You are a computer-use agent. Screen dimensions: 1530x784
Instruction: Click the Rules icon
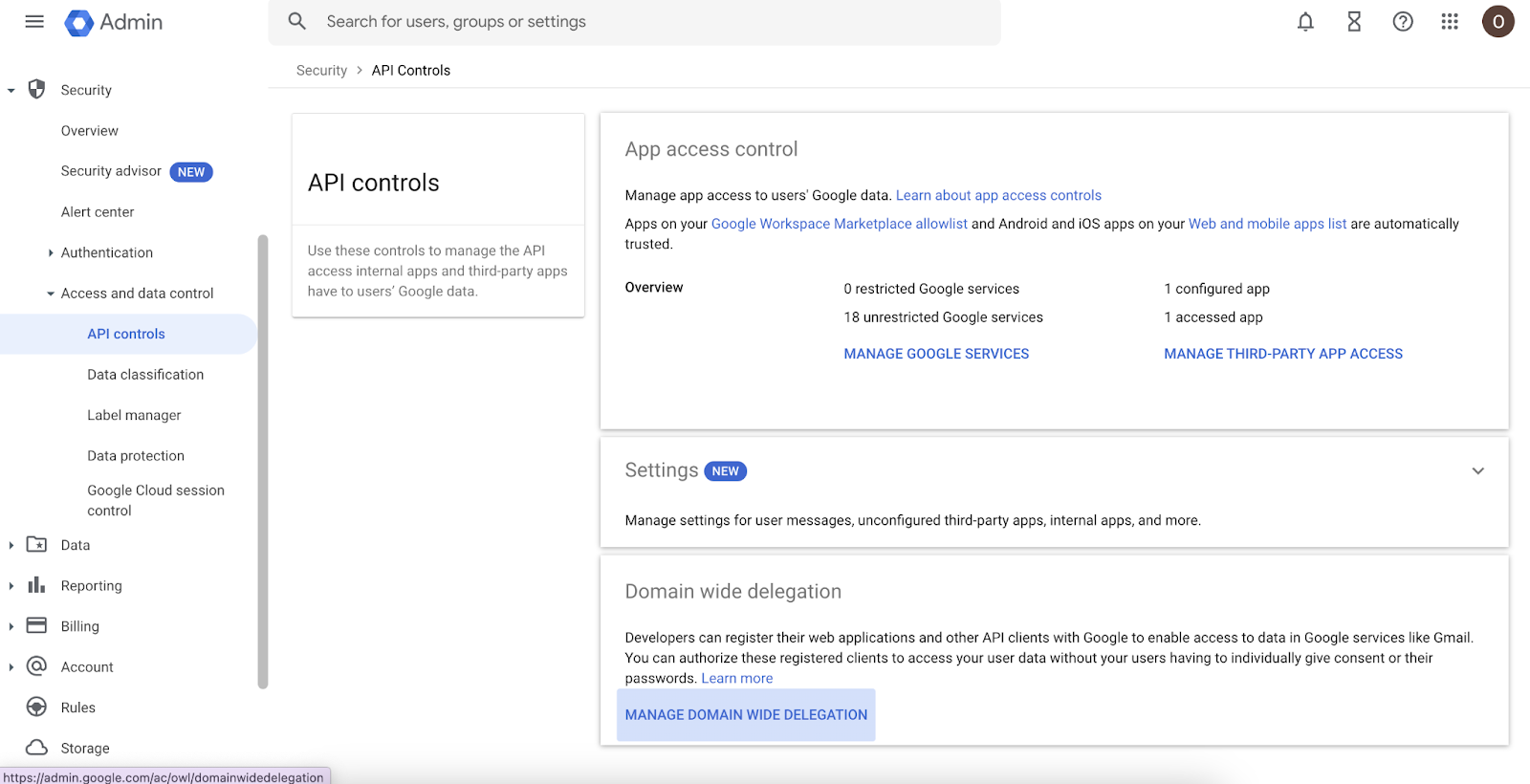37,707
